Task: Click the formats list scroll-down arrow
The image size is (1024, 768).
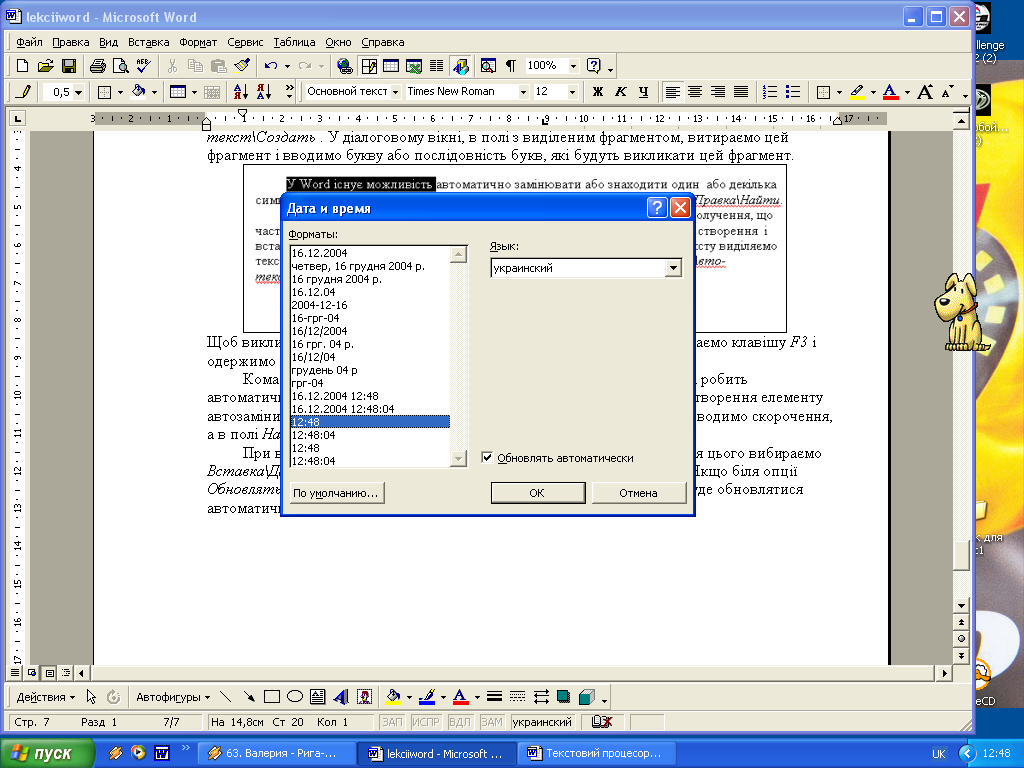Action: pyautogui.click(x=458, y=458)
